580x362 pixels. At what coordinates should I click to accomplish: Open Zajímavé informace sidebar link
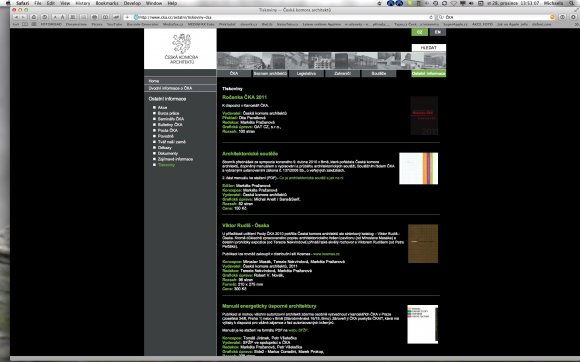point(175,159)
